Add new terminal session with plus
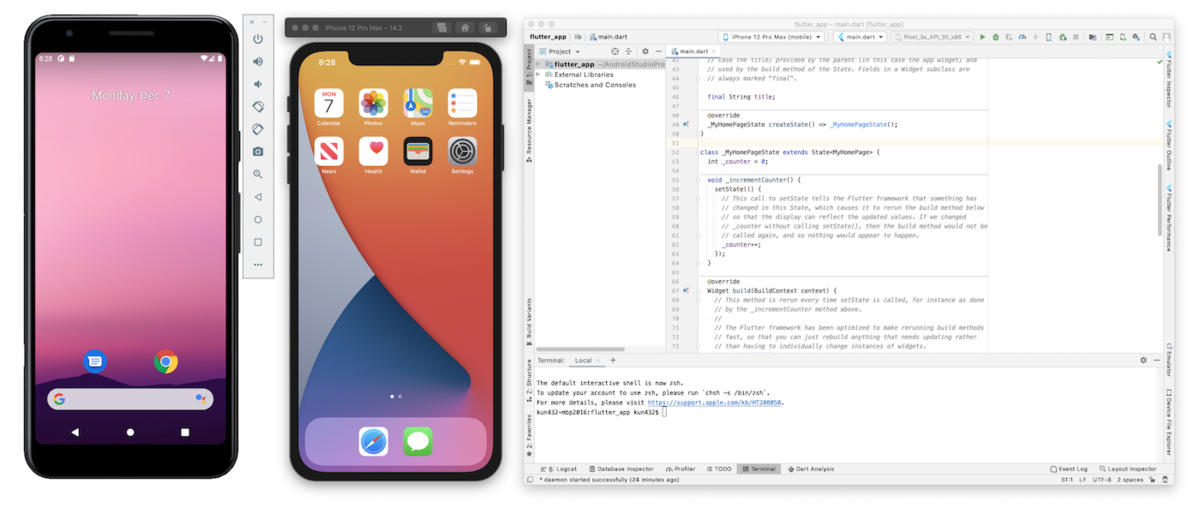The width and height of the screenshot is (1200, 513). pos(613,360)
